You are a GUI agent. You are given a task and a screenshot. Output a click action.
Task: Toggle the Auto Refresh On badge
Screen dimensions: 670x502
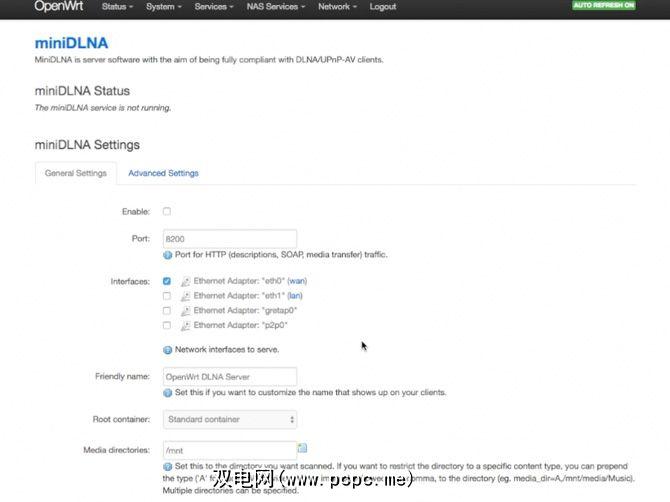604,5
